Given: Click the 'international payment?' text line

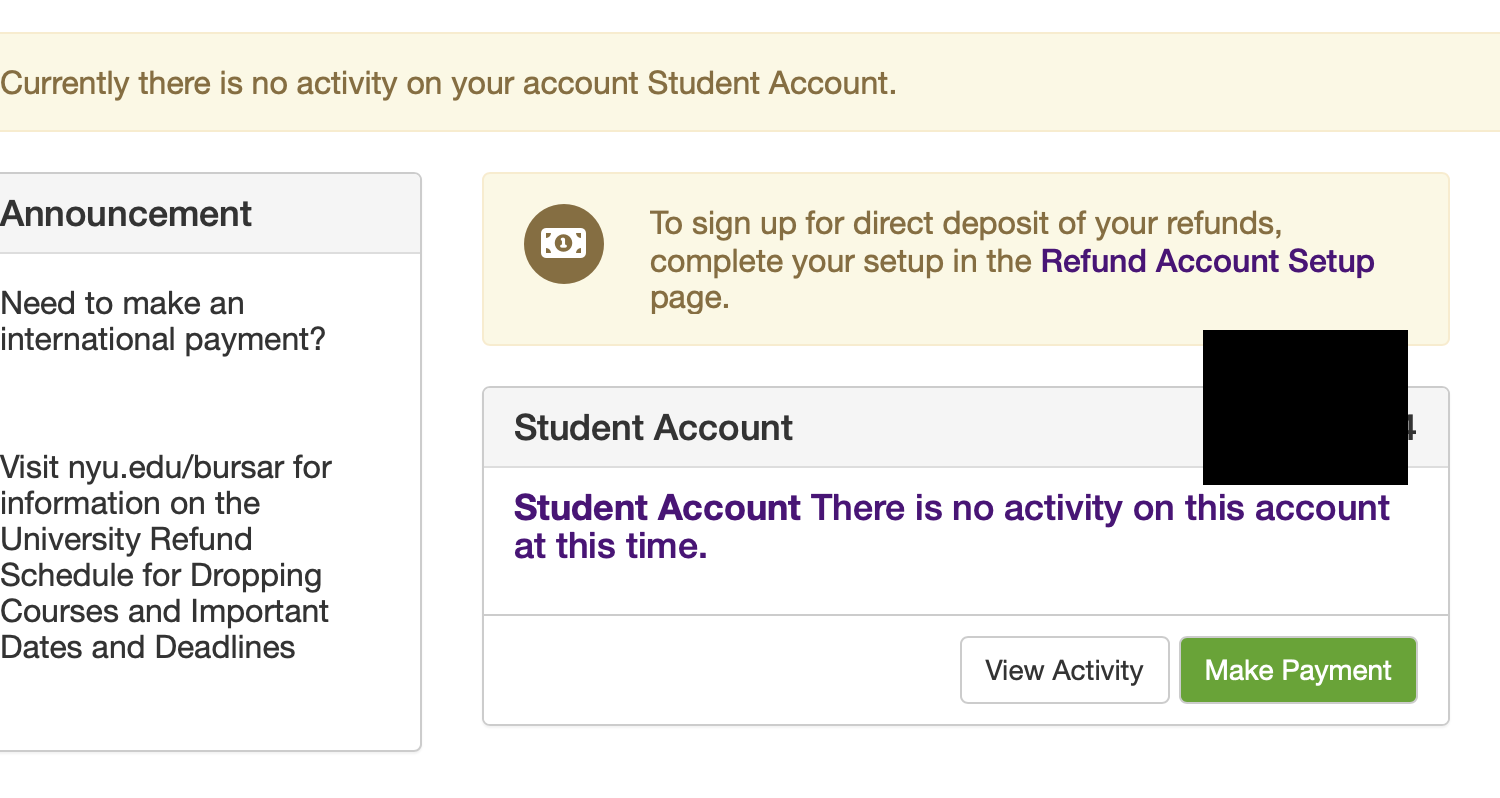Looking at the screenshot, I should pyautogui.click(x=163, y=340).
